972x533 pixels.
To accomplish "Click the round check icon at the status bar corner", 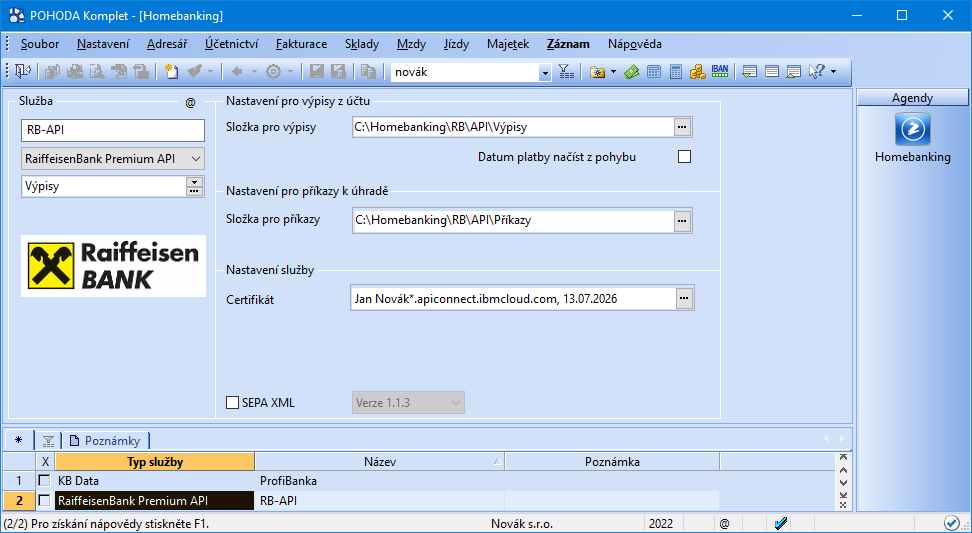I will [x=952, y=523].
